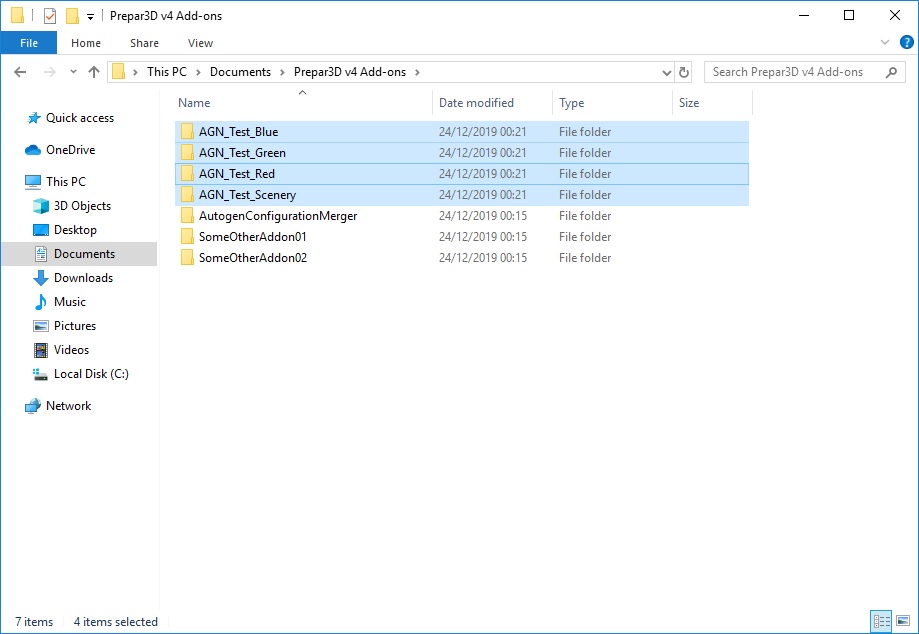Select the AutogenConfigurationMerger folder

tap(277, 216)
